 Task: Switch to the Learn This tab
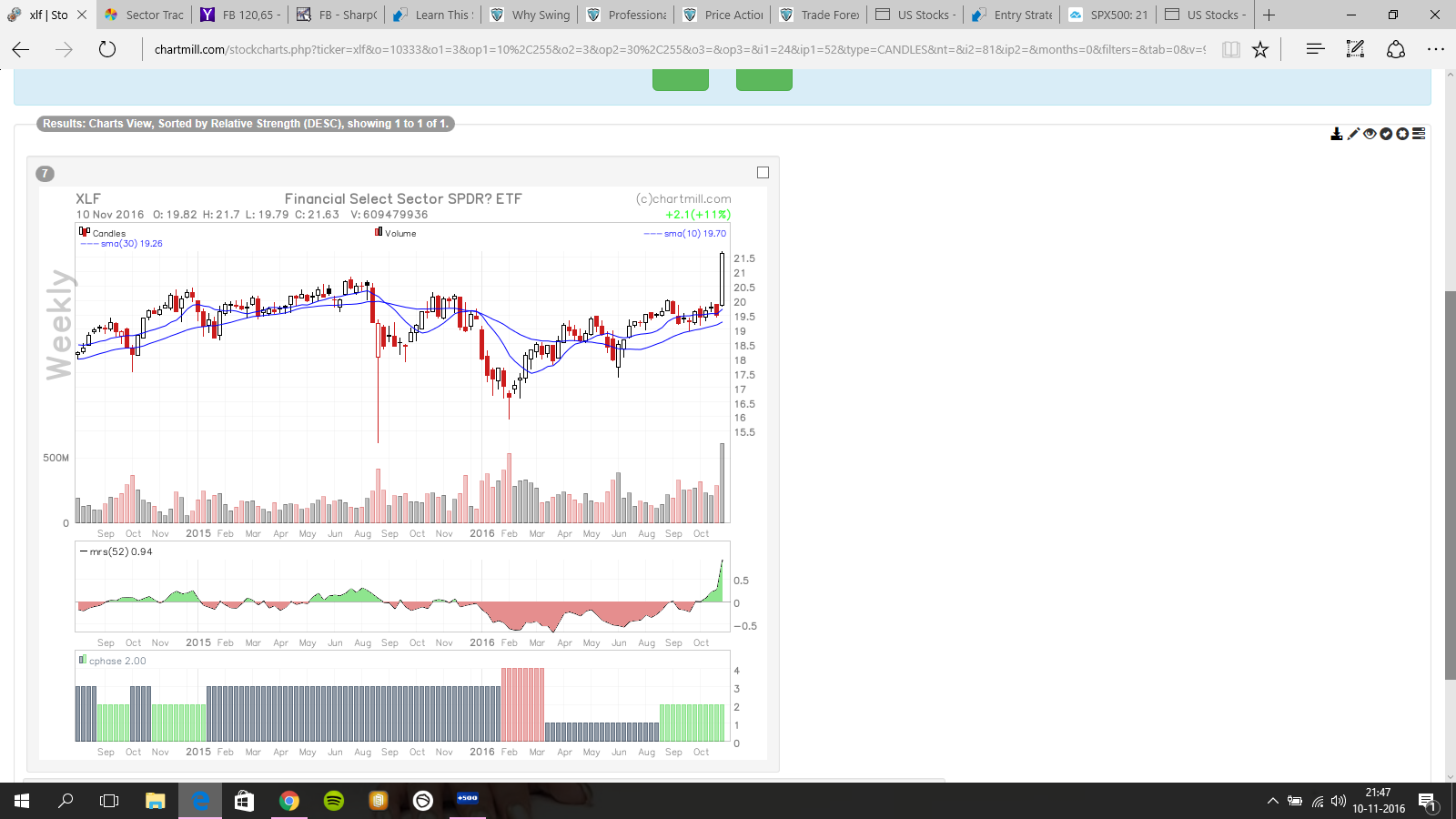[x=433, y=15]
